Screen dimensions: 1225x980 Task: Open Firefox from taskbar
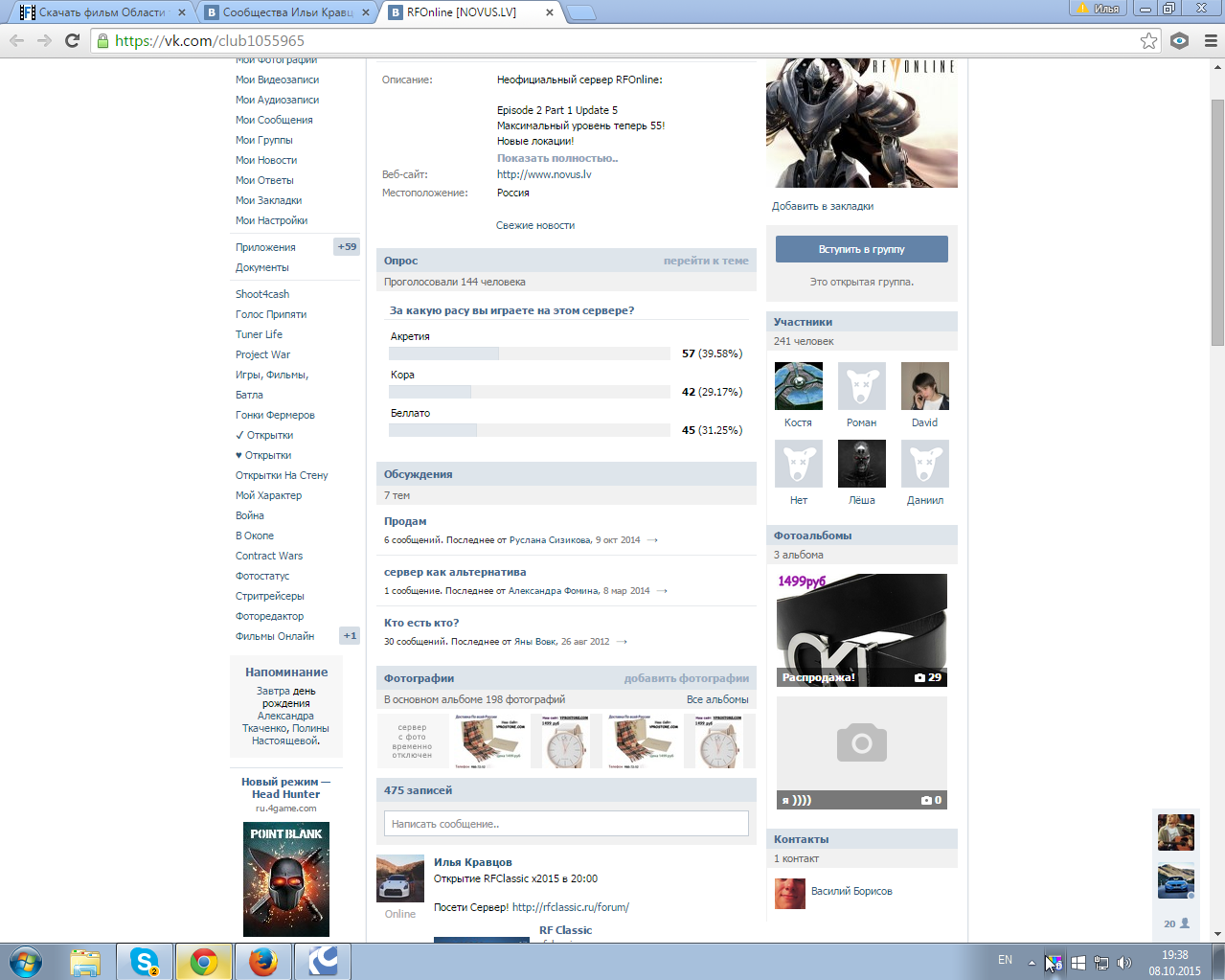[262, 961]
